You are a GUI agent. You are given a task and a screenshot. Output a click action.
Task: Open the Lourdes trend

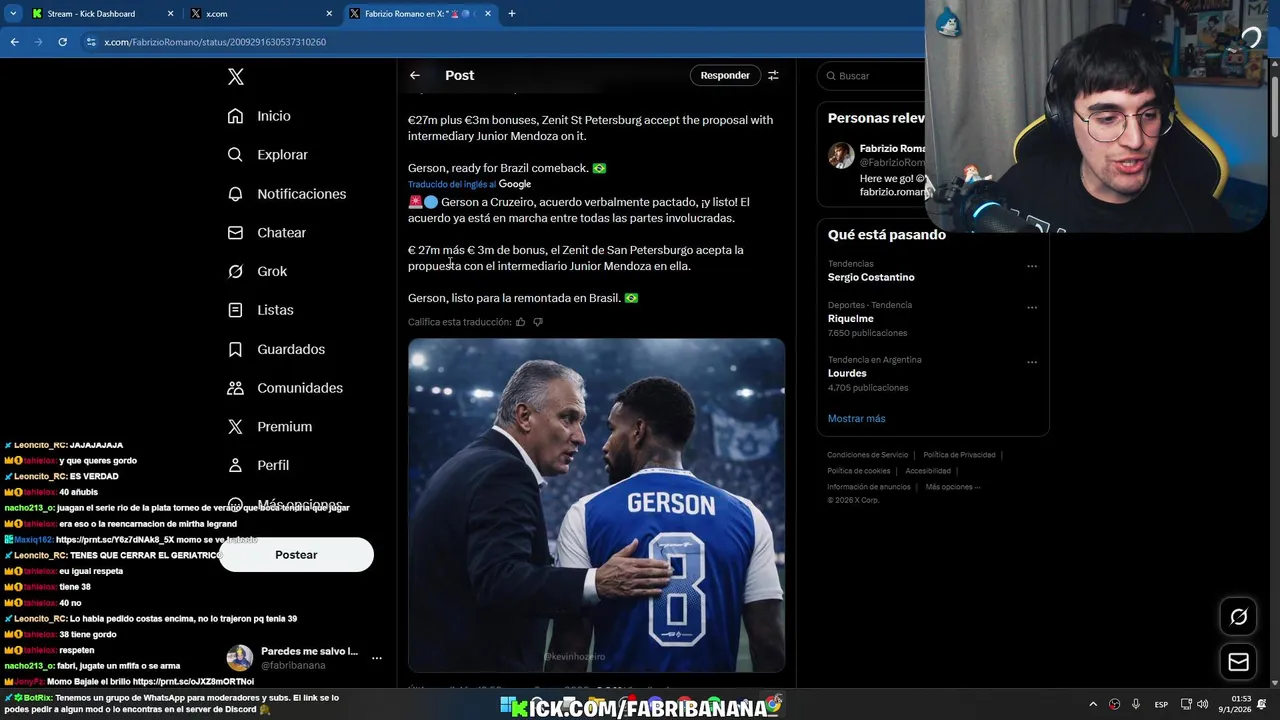coord(847,373)
